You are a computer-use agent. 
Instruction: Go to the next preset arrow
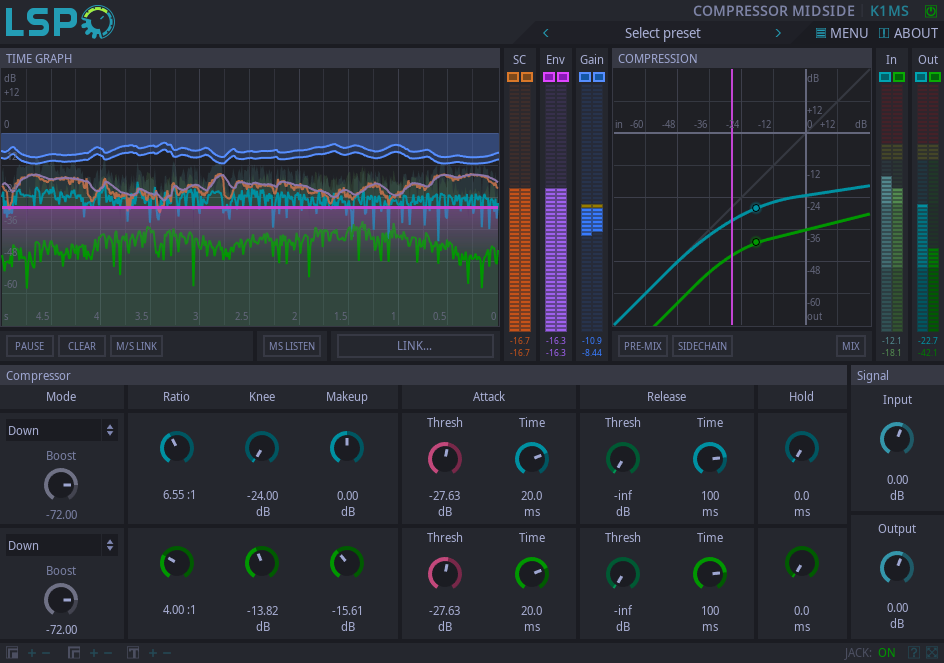[778, 33]
